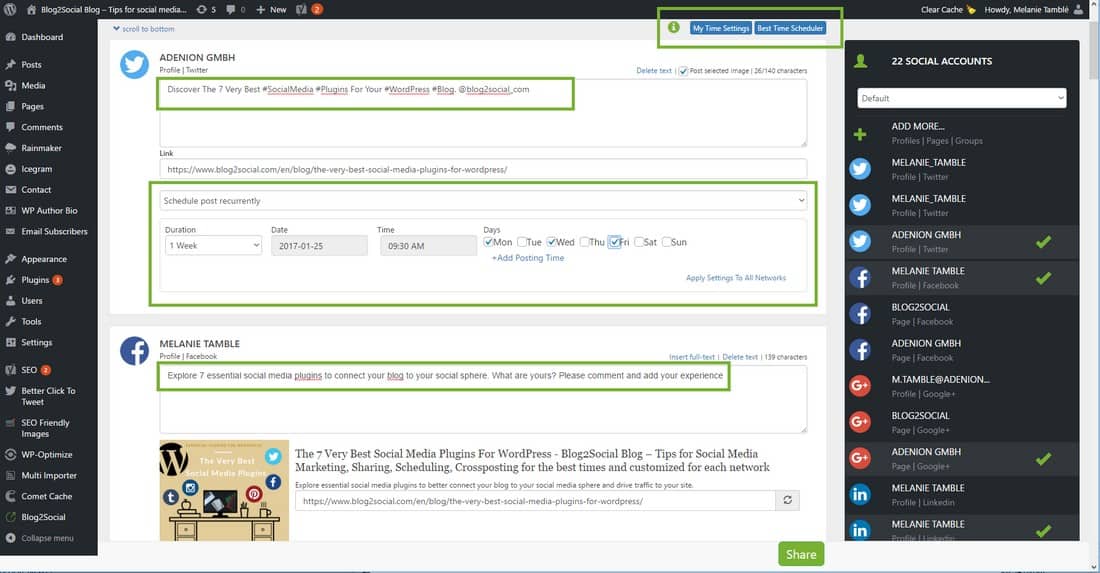The height and width of the screenshot is (573, 1100).
Task: Click the green Share button
Action: pos(800,554)
